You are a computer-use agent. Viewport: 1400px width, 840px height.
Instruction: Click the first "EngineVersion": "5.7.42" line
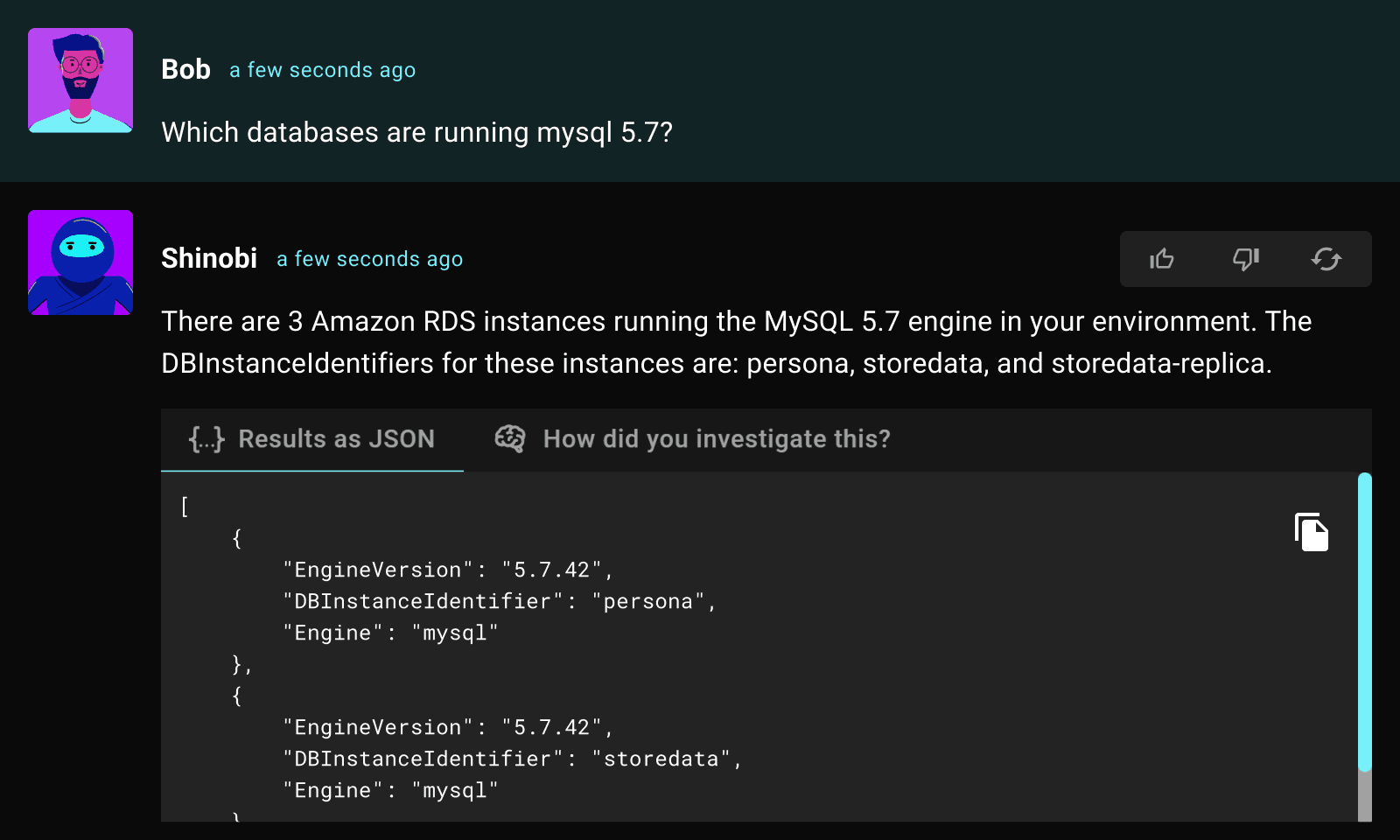coord(448,570)
